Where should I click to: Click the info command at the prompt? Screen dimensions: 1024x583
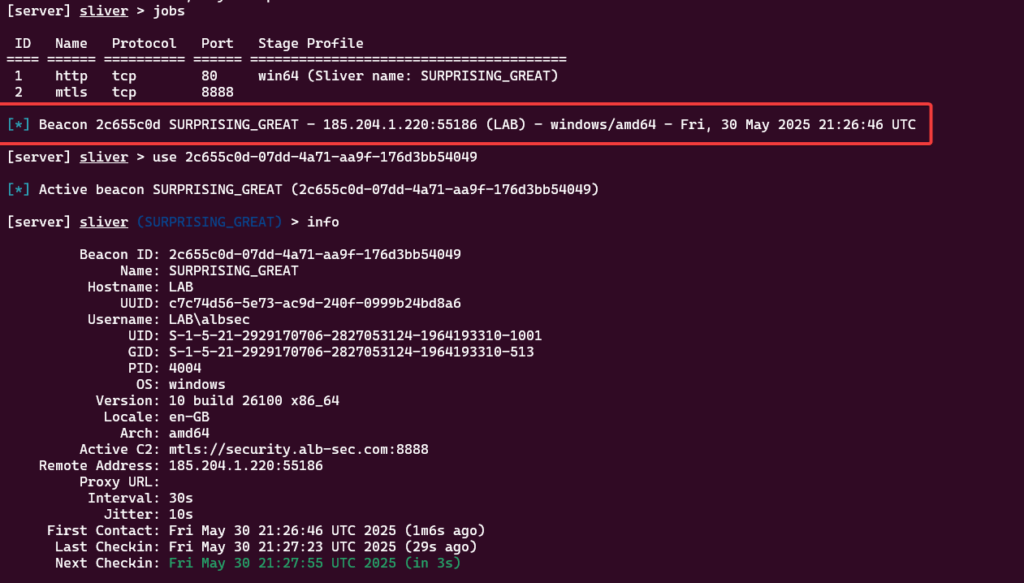coord(323,223)
